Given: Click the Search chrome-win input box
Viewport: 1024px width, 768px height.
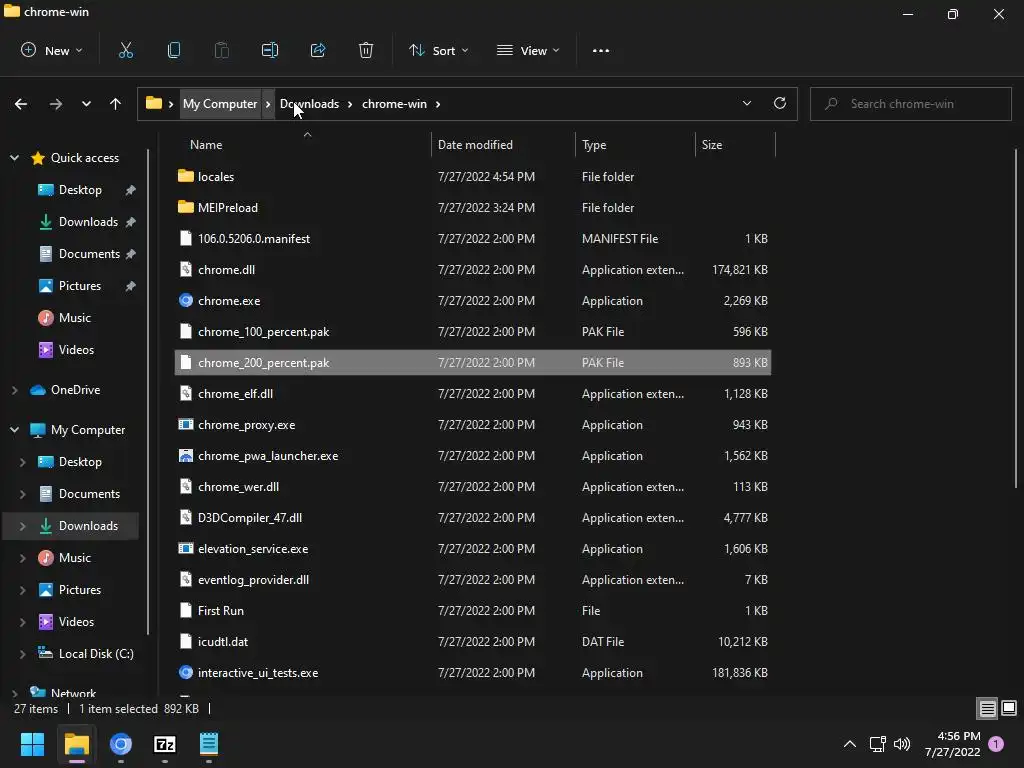Looking at the screenshot, I should click(910, 104).
